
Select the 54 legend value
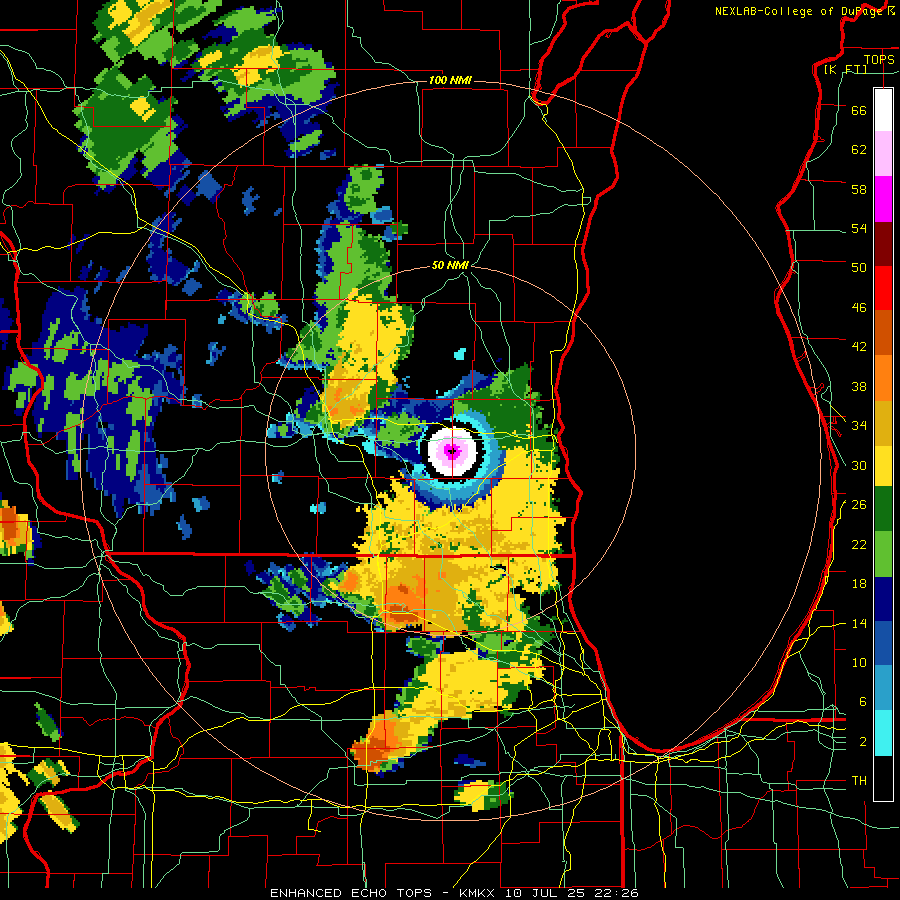point(859,228)
